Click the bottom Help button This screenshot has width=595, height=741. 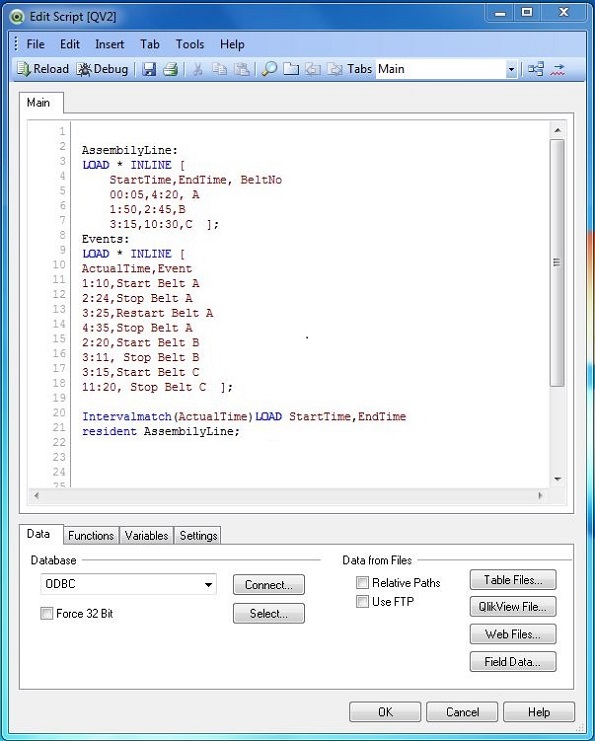click(539, 712)
